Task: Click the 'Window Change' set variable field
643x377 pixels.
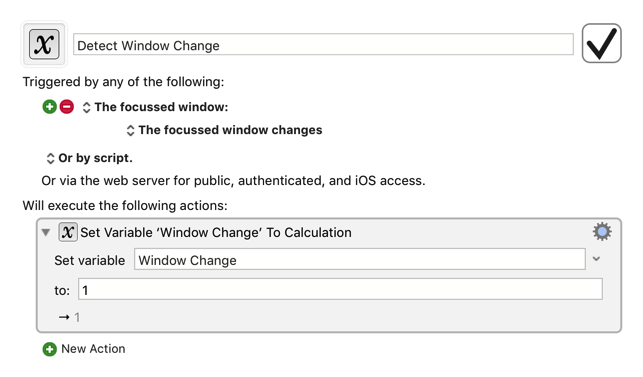Action: (x=360, y=259)
